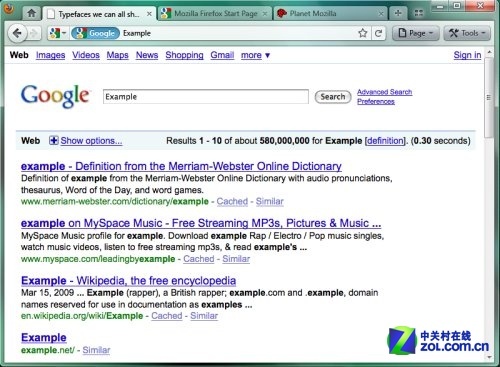Open Gmail link
Image resolution: width=500 pixels, height=367 pixels.
tap(222, 55)
